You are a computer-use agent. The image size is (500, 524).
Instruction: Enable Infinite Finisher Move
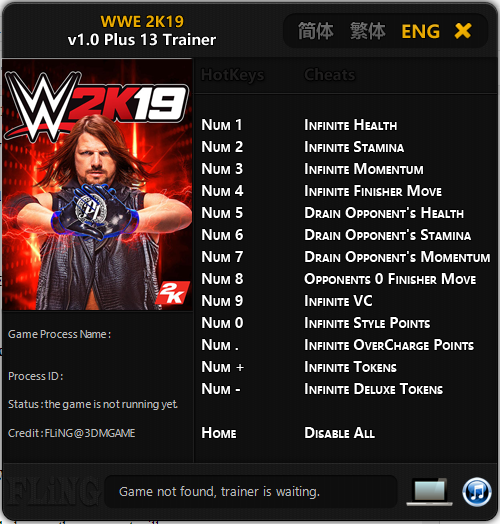373,191
